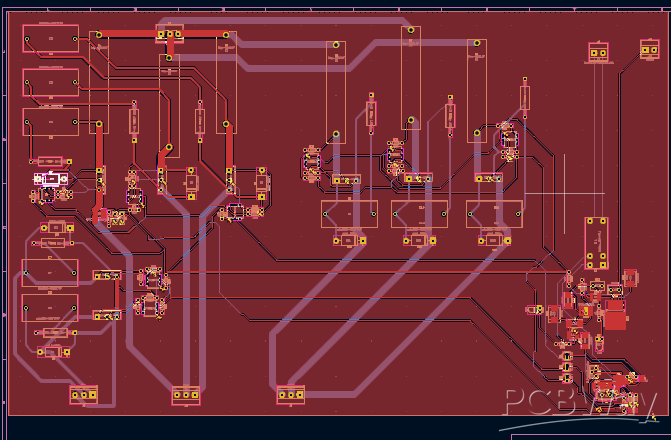This screenshot has width=671, height=440.
Task: Select the three-pin connector at top center
Action: click(x=169, y=35)
